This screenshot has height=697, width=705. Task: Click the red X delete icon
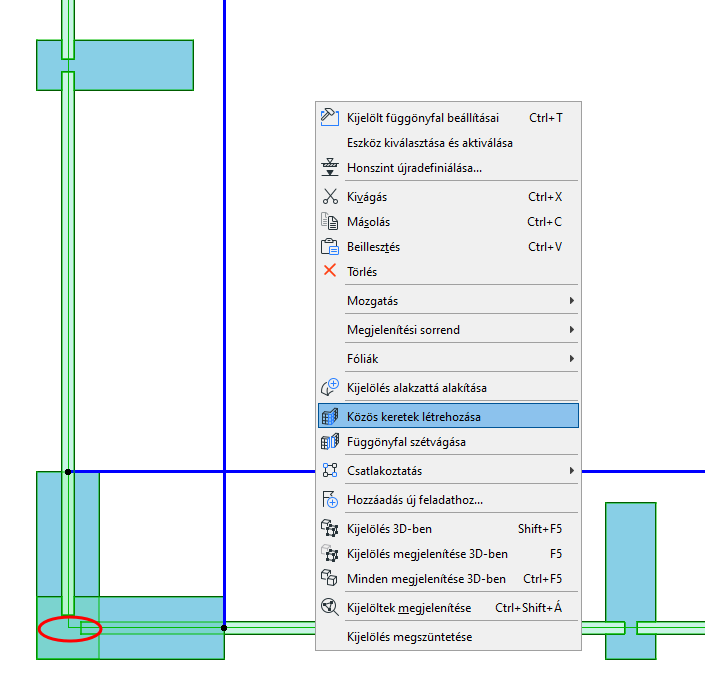pos(330,271)
